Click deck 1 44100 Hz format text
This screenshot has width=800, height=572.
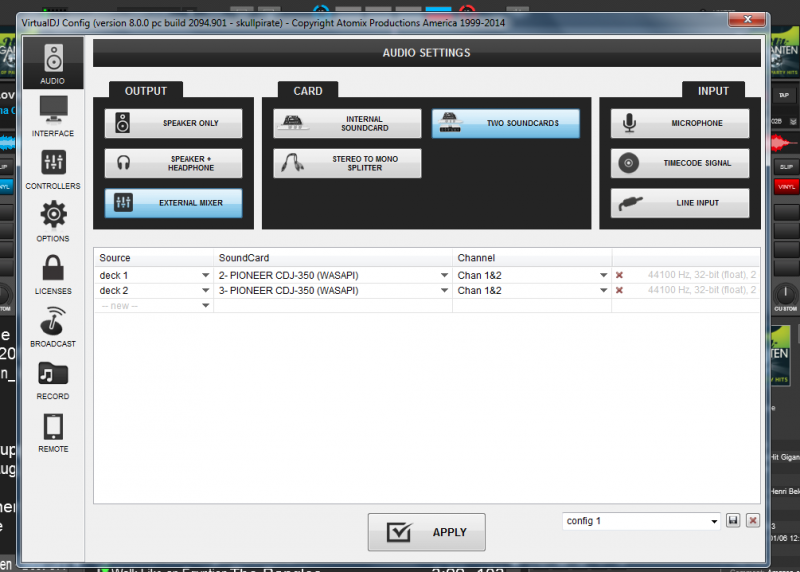click(x=702, y=275)
